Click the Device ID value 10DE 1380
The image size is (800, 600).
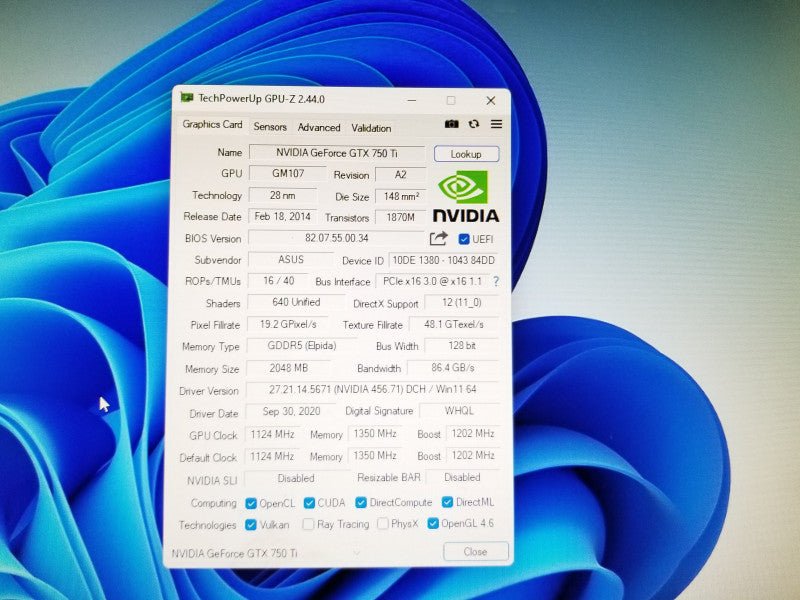tap(443, 260)
